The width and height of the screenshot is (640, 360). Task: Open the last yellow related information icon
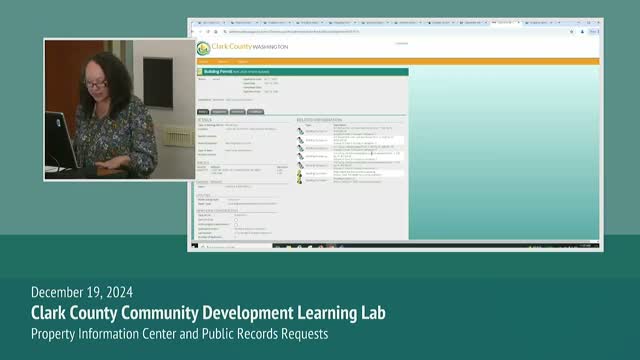[300, 180]
